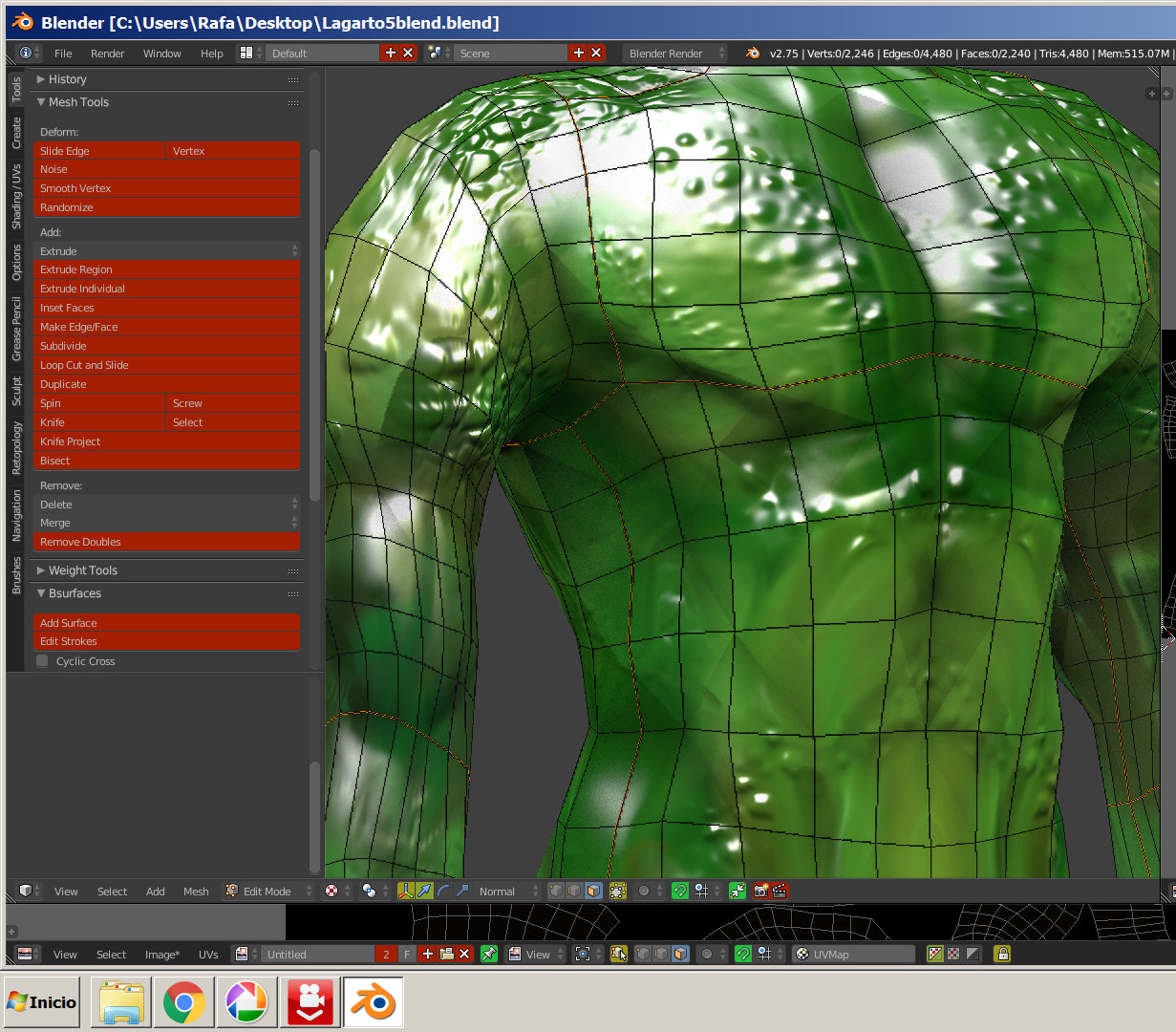The width and height of the screenshot is (1176, 1032).
Task: Switch to face select mode in 3D View
Action: click(x=593, y=891)
